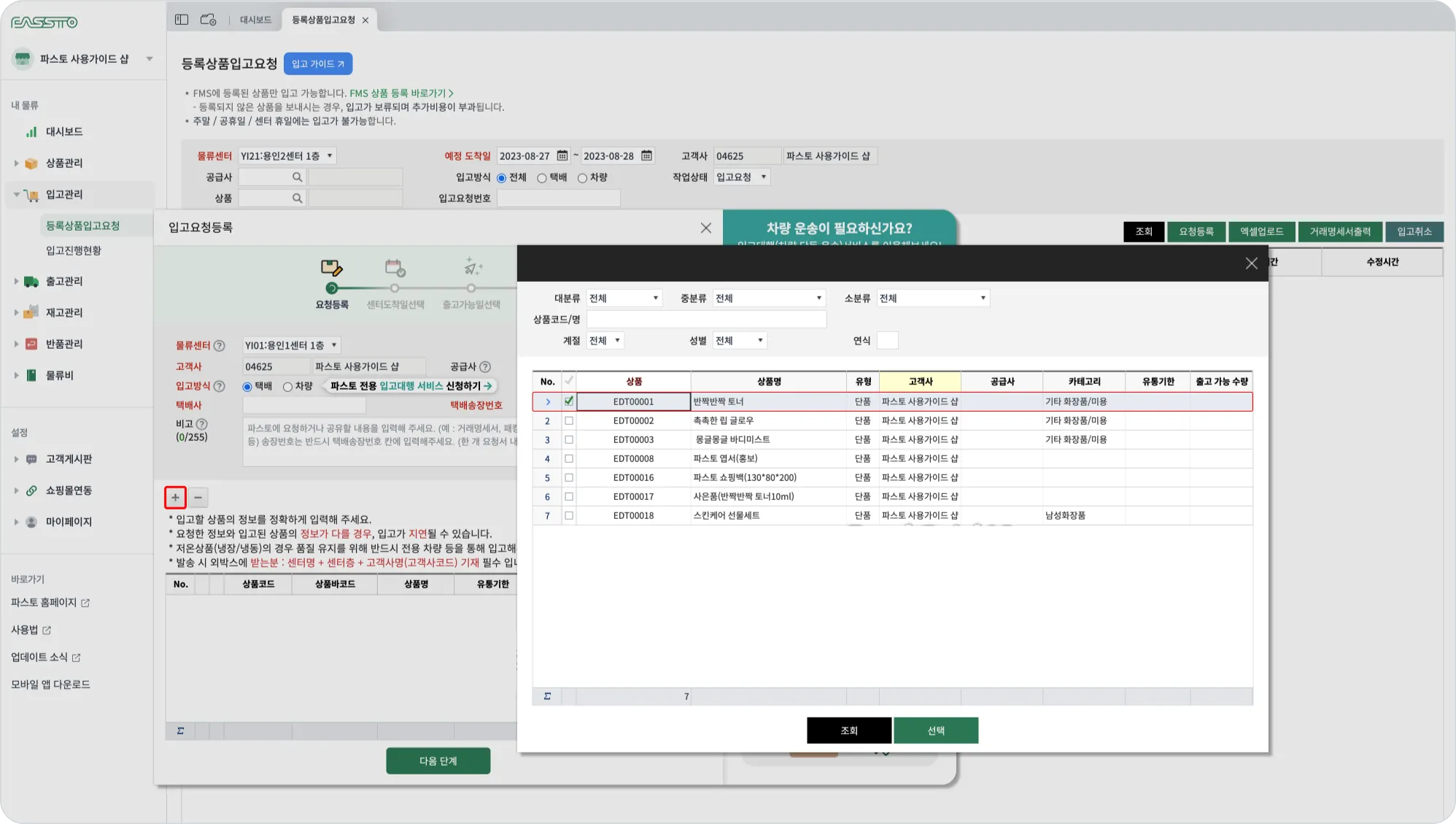
Task: Click the 요청등록 progress step marker
Action: click(x=332, y=288)
